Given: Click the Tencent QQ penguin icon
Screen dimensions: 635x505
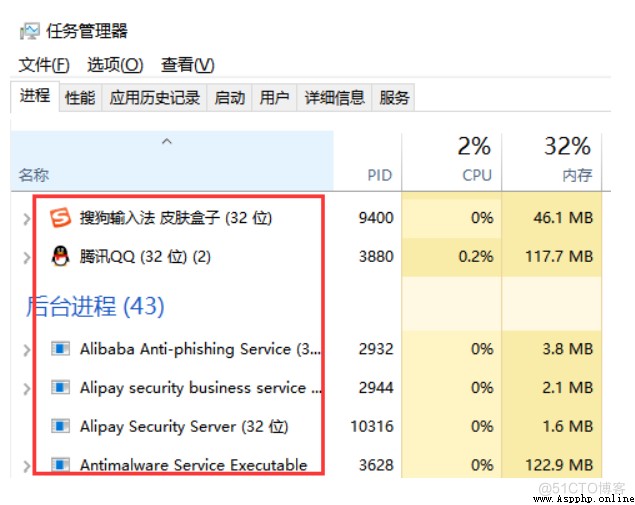Looking at the screenshot, I should (x=60, y=256).
